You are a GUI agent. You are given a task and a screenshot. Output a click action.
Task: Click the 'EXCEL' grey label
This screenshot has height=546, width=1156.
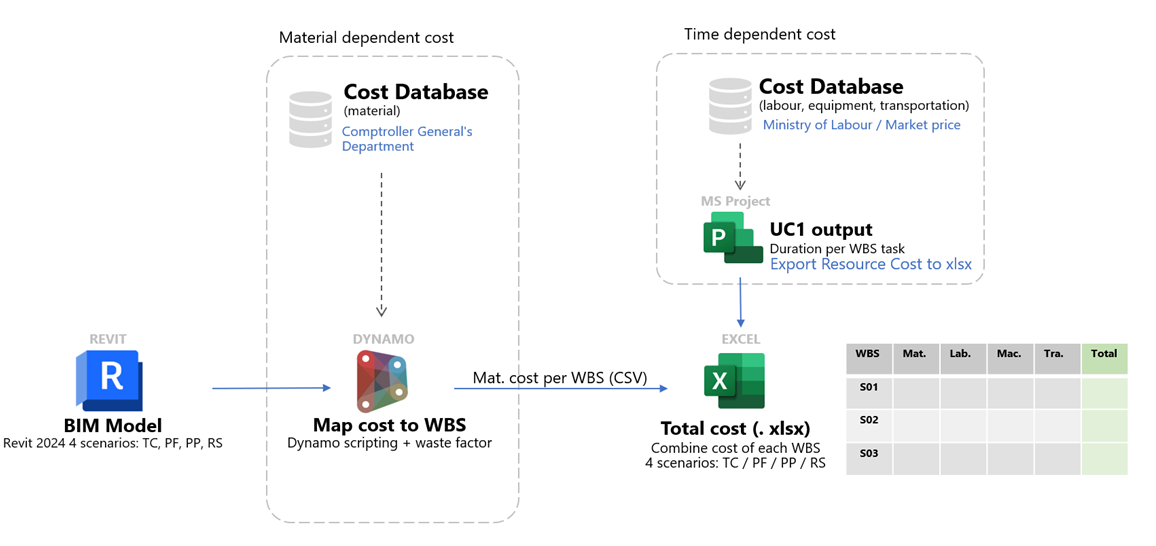point(742,340)
